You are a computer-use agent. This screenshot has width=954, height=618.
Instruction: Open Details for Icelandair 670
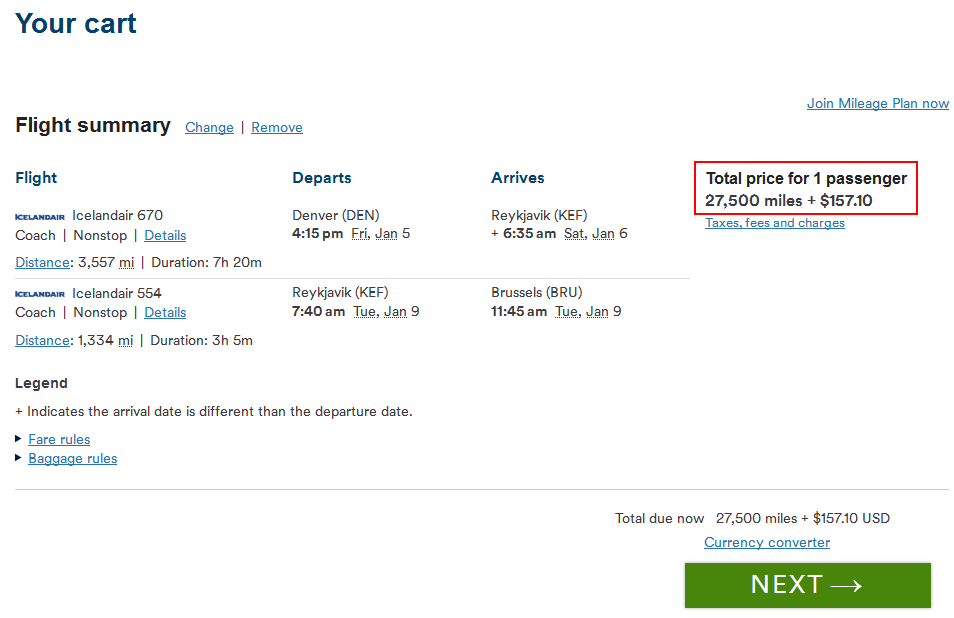165,235
